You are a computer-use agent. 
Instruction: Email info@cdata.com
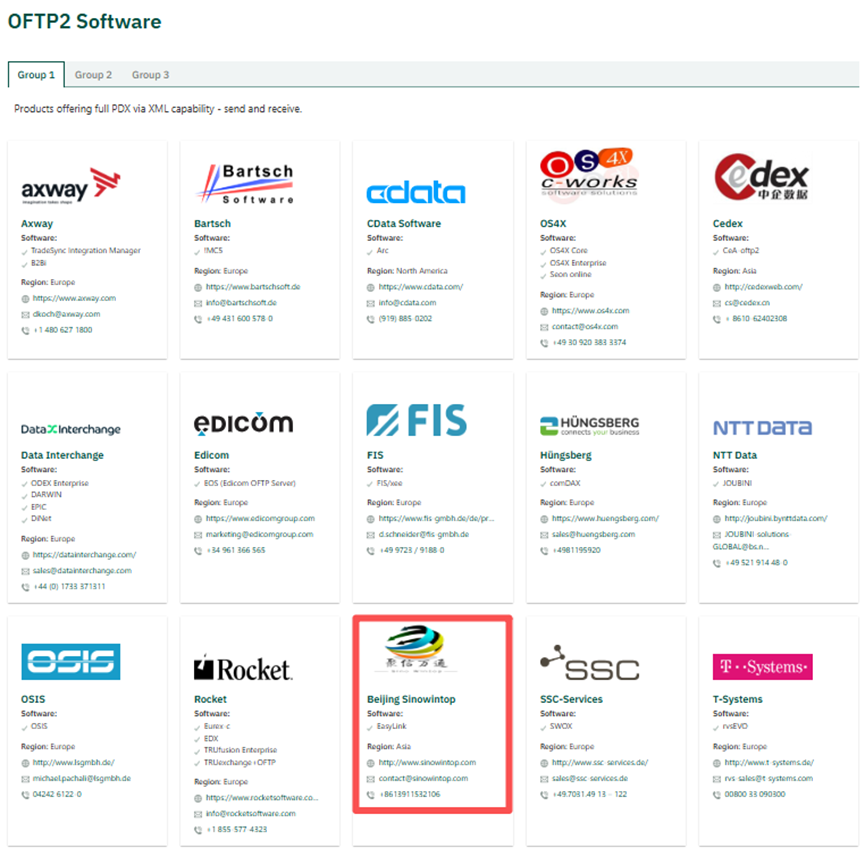pos(407,302)
